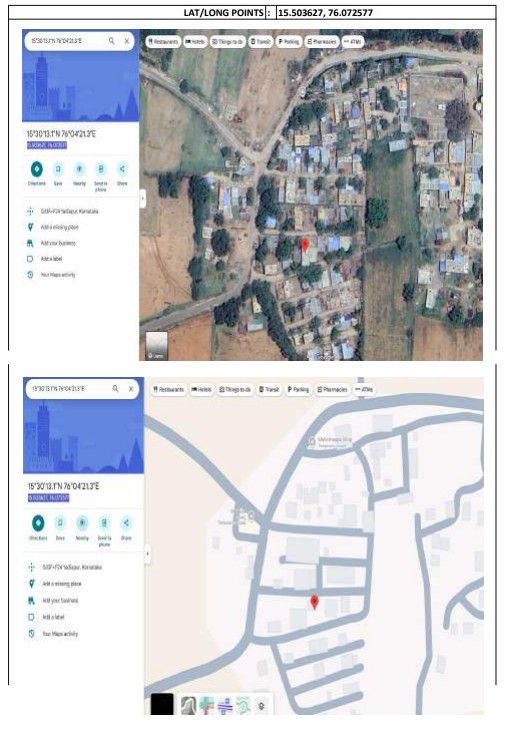Screen dimensions: 510x731
Task: Select Restaurants chip on the road map
Action: (x=168, y=389)
